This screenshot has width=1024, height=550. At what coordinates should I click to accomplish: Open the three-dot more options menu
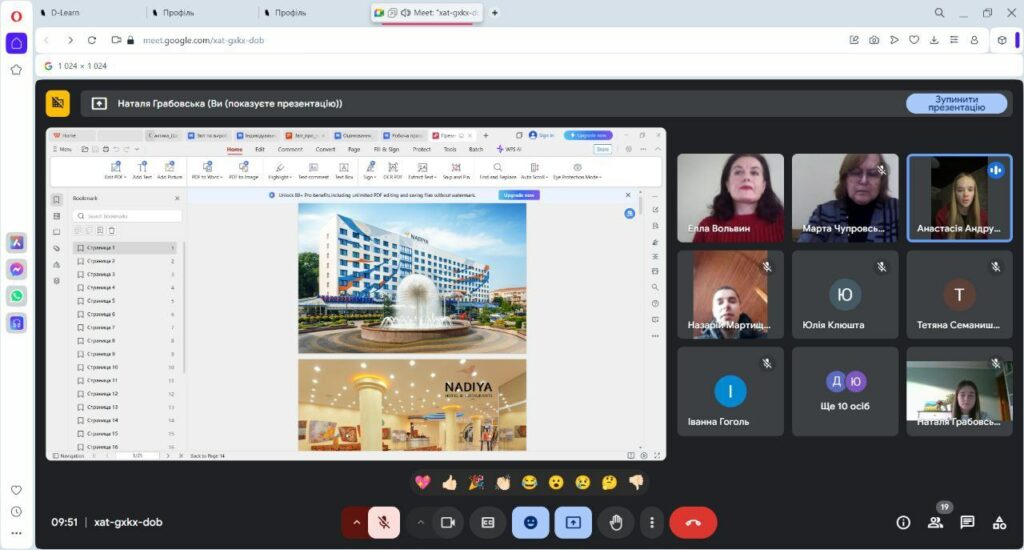652,522
